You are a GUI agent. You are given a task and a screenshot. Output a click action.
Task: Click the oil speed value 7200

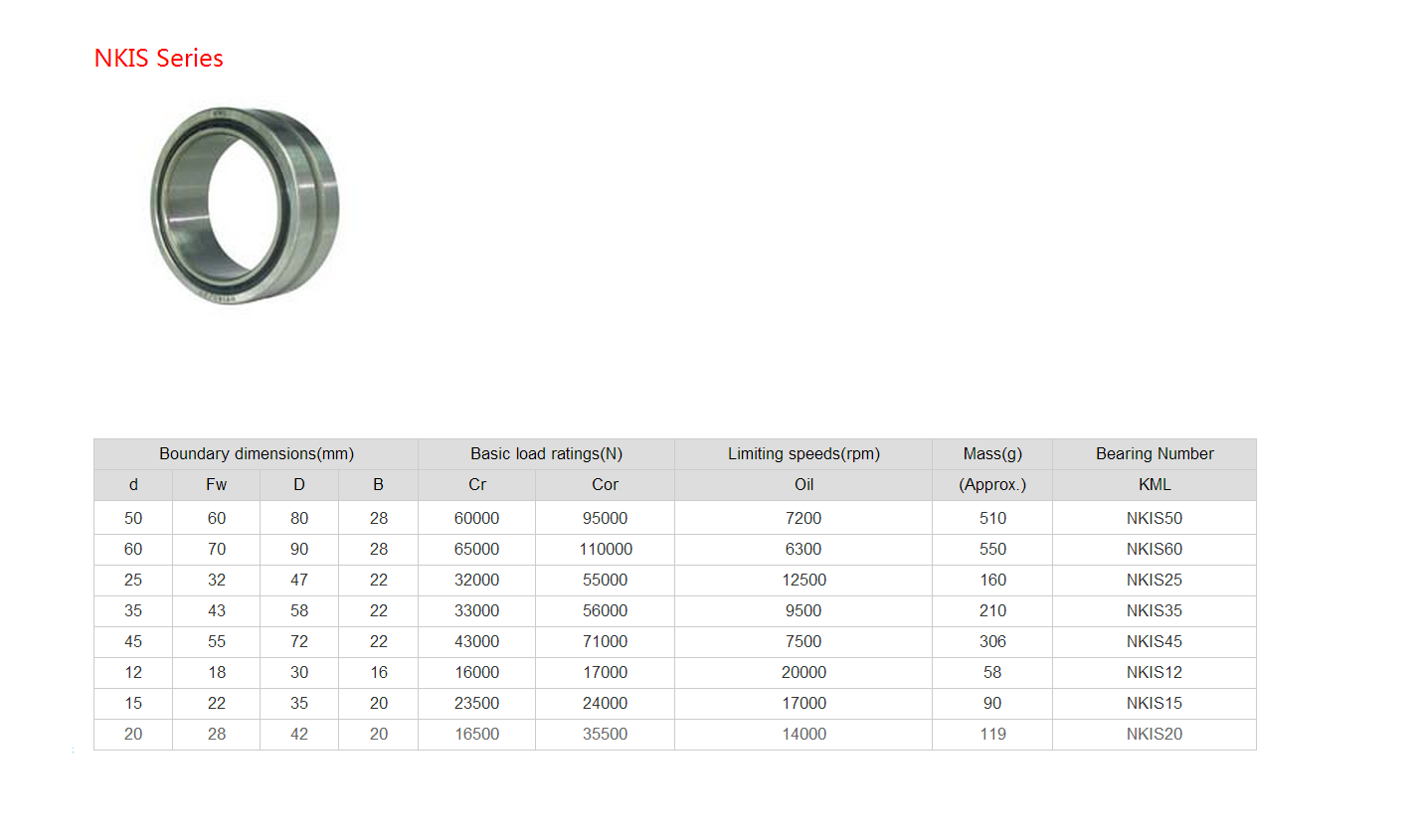803,519
